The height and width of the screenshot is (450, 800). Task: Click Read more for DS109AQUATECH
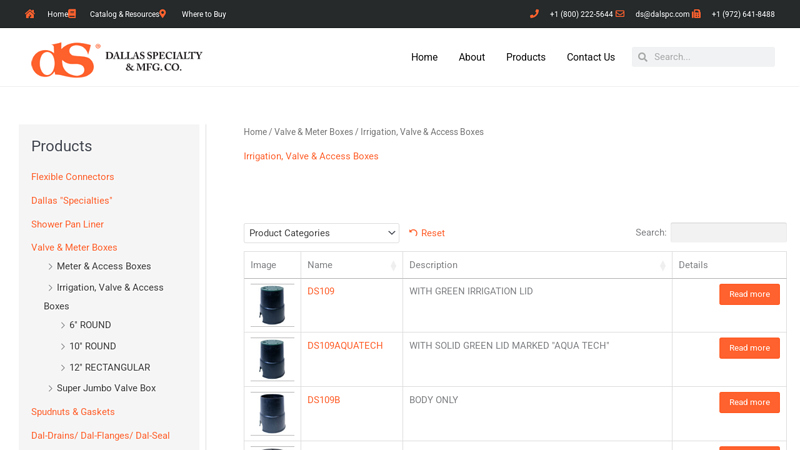(x=749, y=348)
